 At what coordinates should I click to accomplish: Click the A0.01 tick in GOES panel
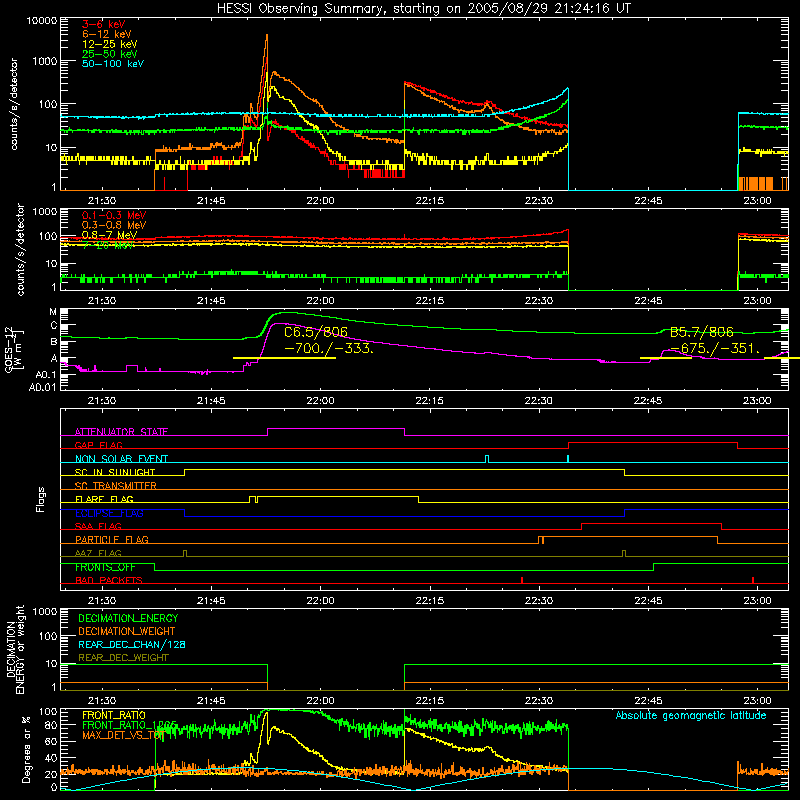tap(43, 387)
